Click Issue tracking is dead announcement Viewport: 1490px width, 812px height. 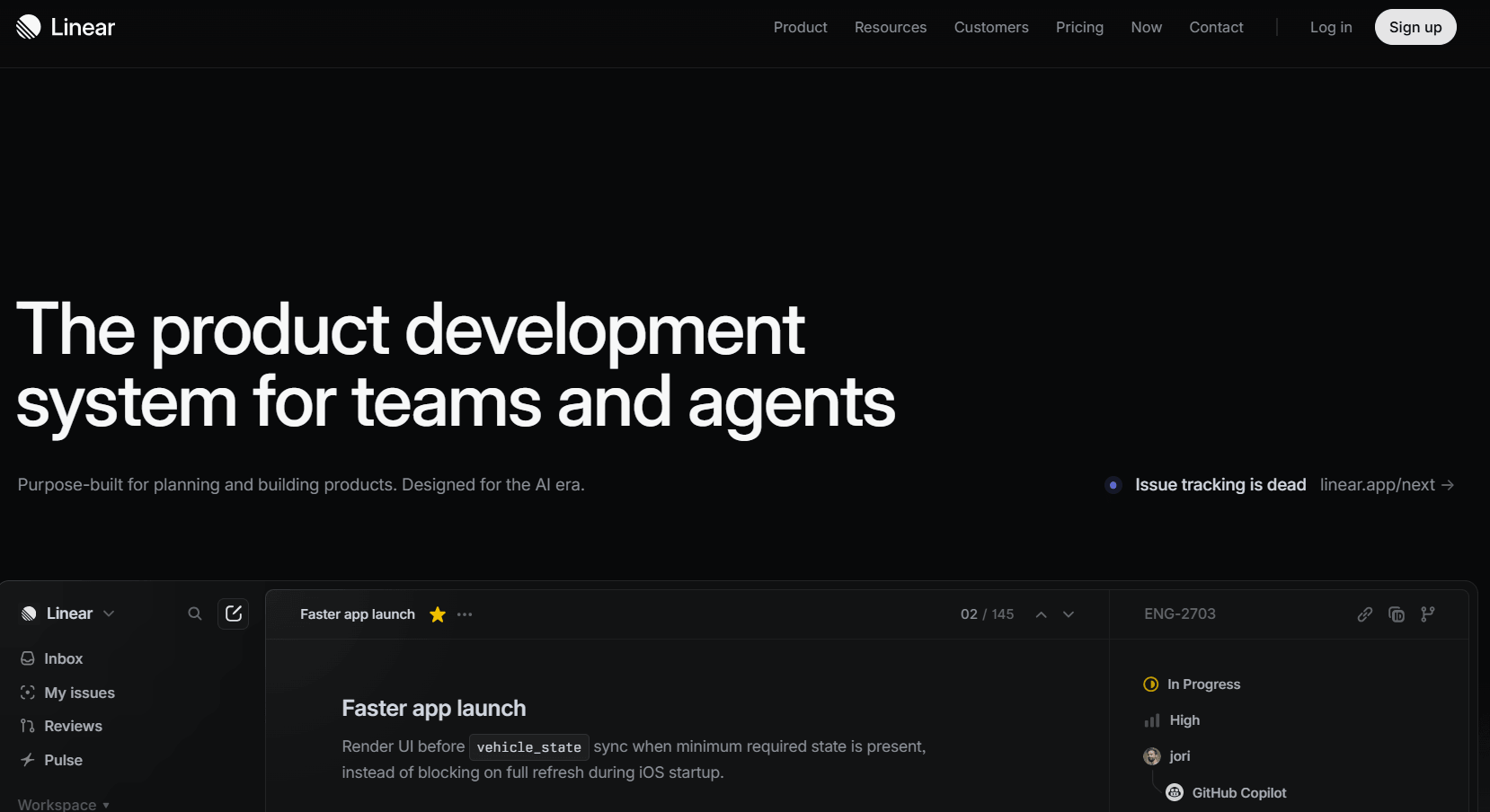pos(1220,485)
